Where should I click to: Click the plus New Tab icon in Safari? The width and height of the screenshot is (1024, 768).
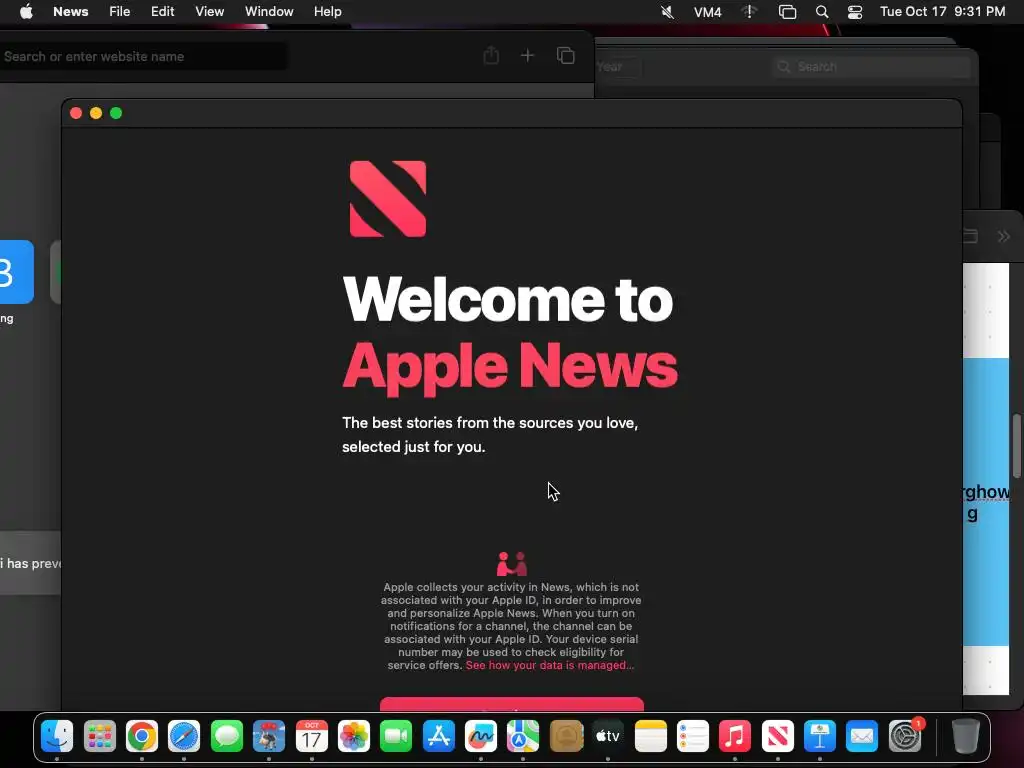pos(528,56)
